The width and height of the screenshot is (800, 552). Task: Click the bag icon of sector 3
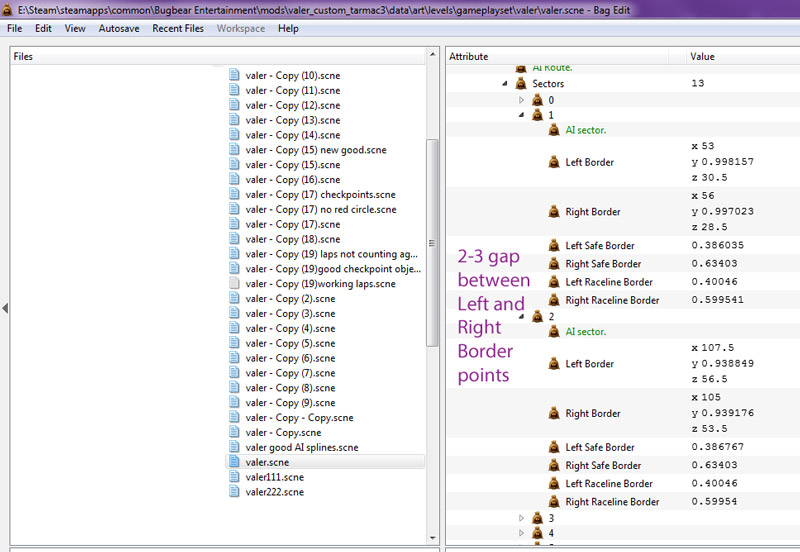point(537,518)
